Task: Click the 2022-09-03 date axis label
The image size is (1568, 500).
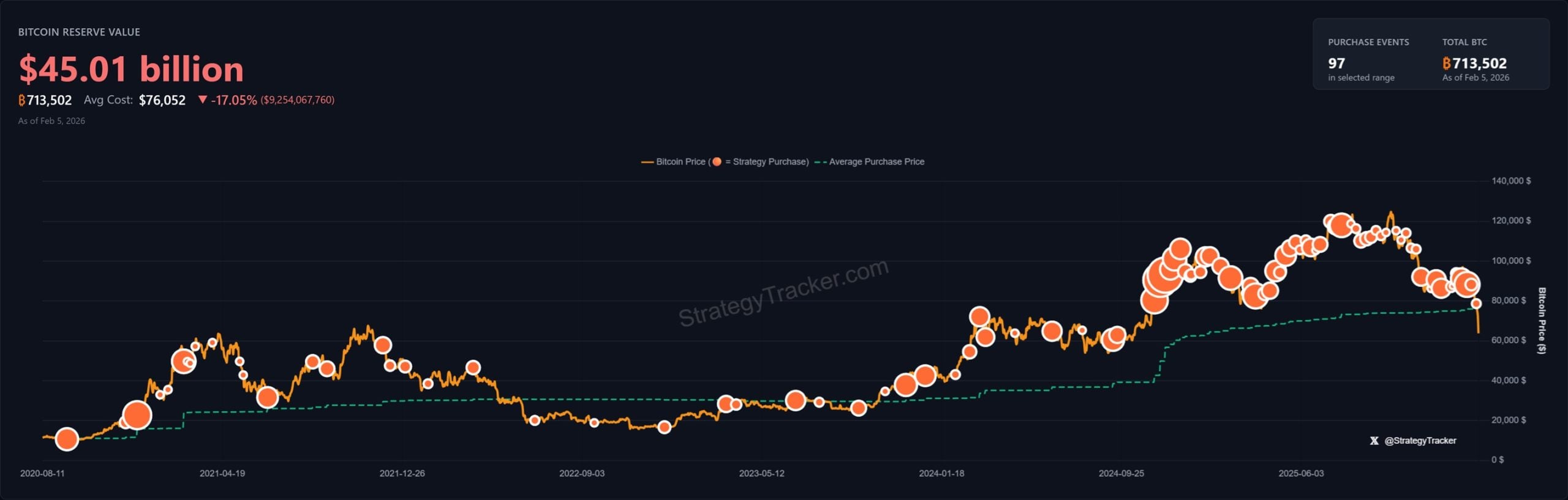Action: click(x=581, y=474)
